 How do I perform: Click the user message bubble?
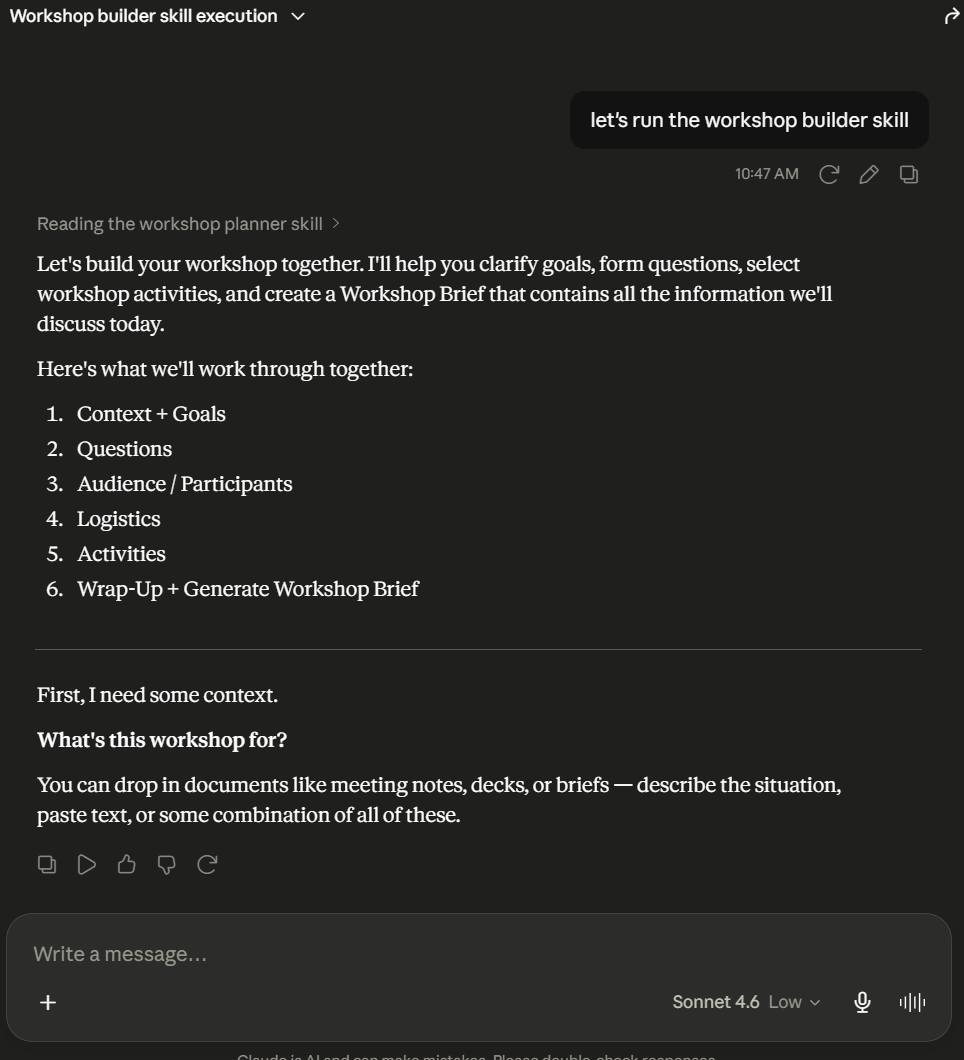click(749, 120)
